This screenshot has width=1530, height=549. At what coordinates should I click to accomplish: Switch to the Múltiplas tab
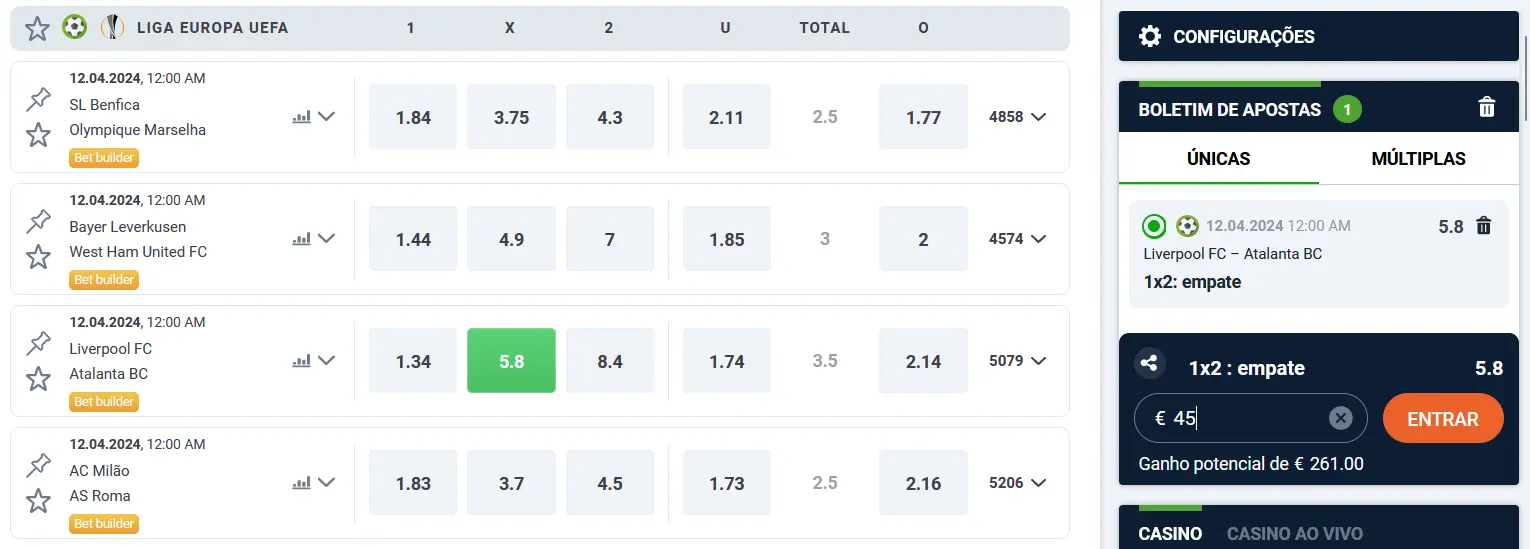point(1418,159)
